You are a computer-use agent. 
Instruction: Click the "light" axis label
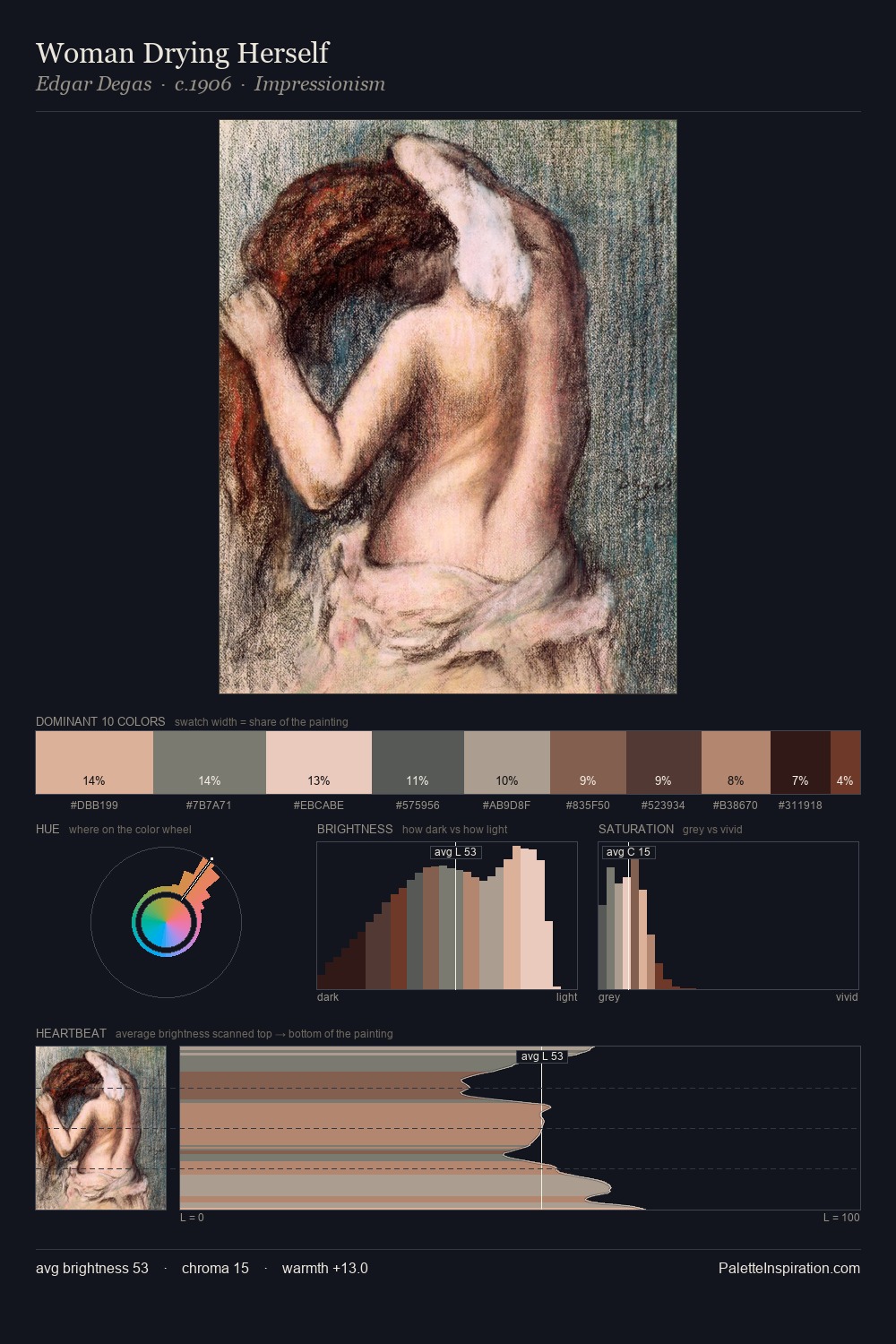coord(566,997)
